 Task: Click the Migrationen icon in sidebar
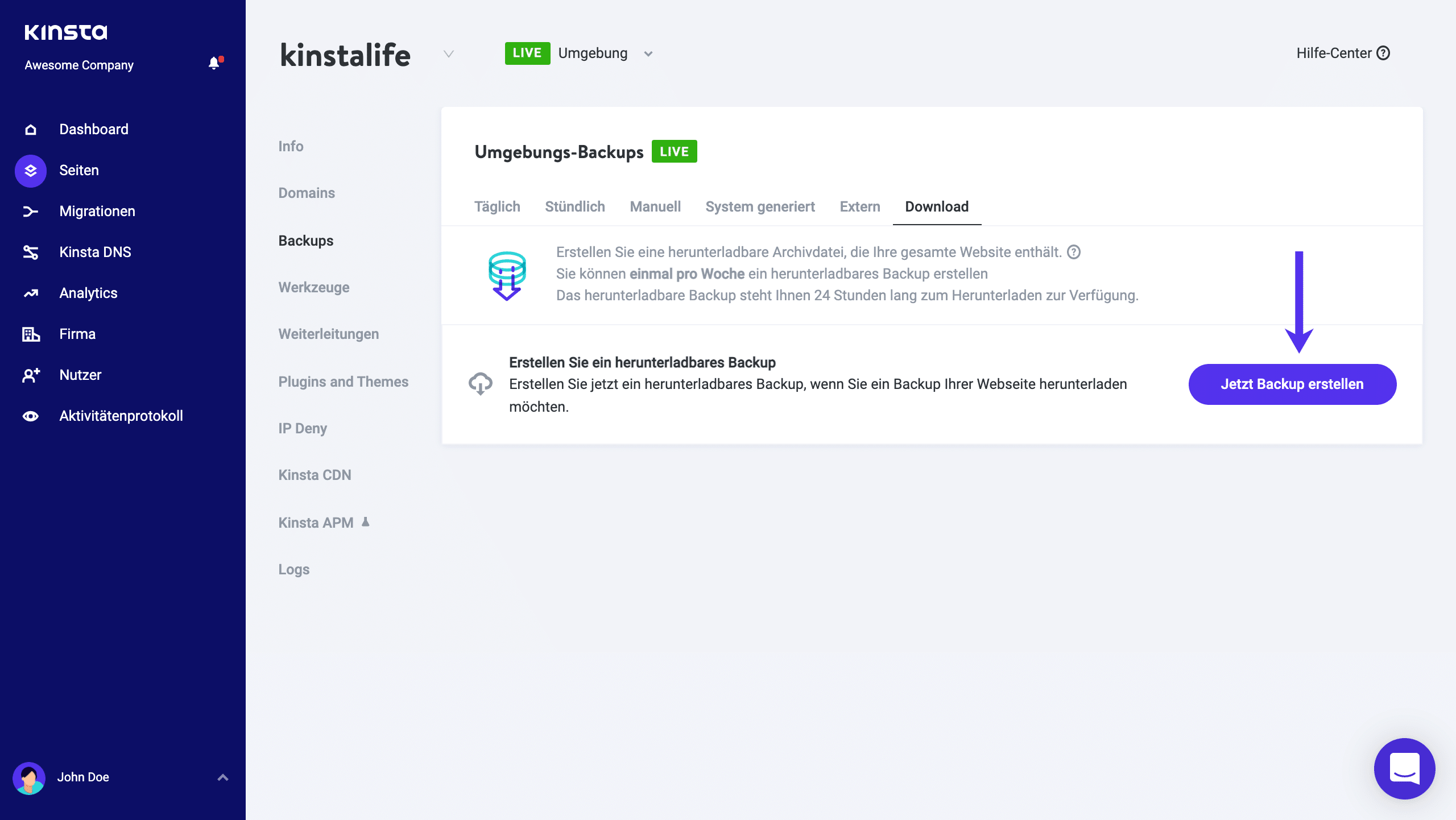pyautogui.click(x=30, y=211)
